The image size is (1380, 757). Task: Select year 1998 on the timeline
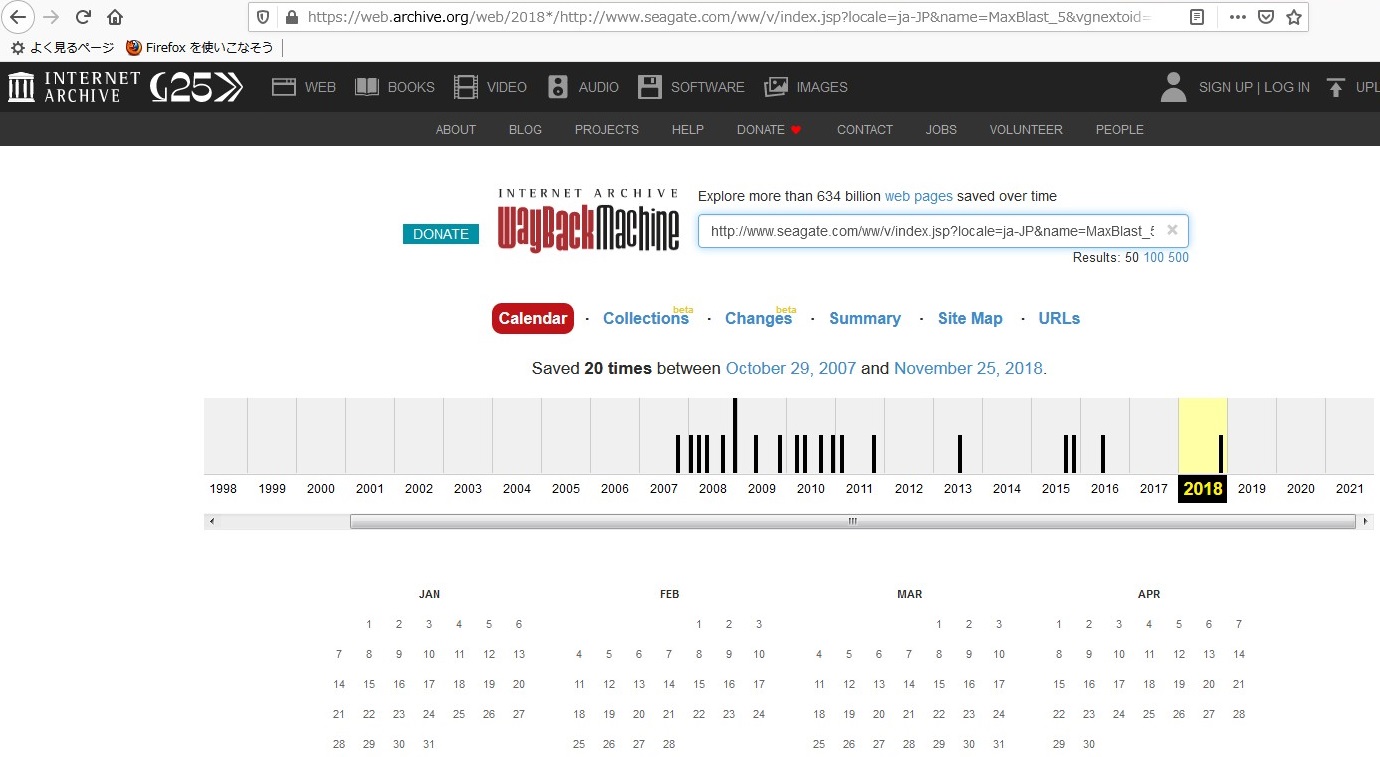(223, 489)
